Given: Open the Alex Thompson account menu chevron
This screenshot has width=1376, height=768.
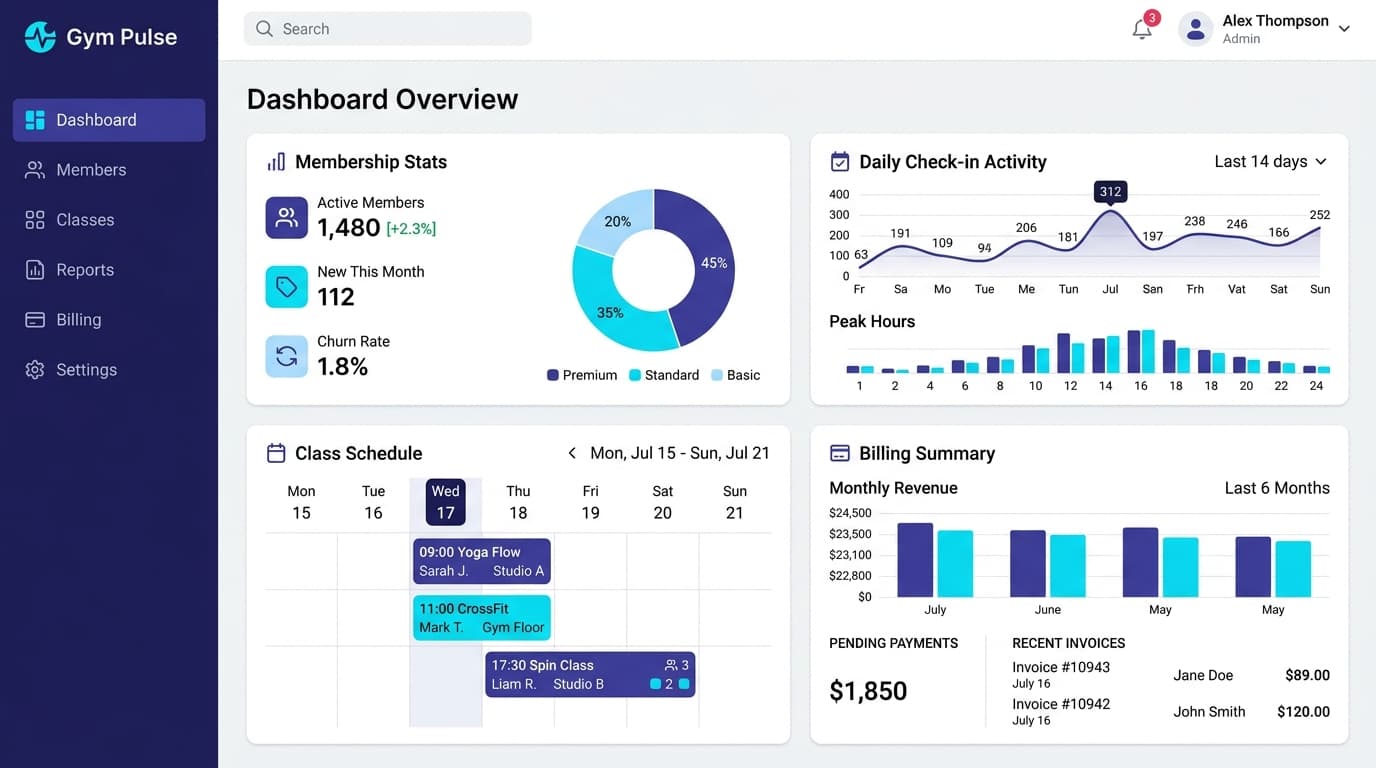Looking at the screenshot, I should (x=1344, y=29).
